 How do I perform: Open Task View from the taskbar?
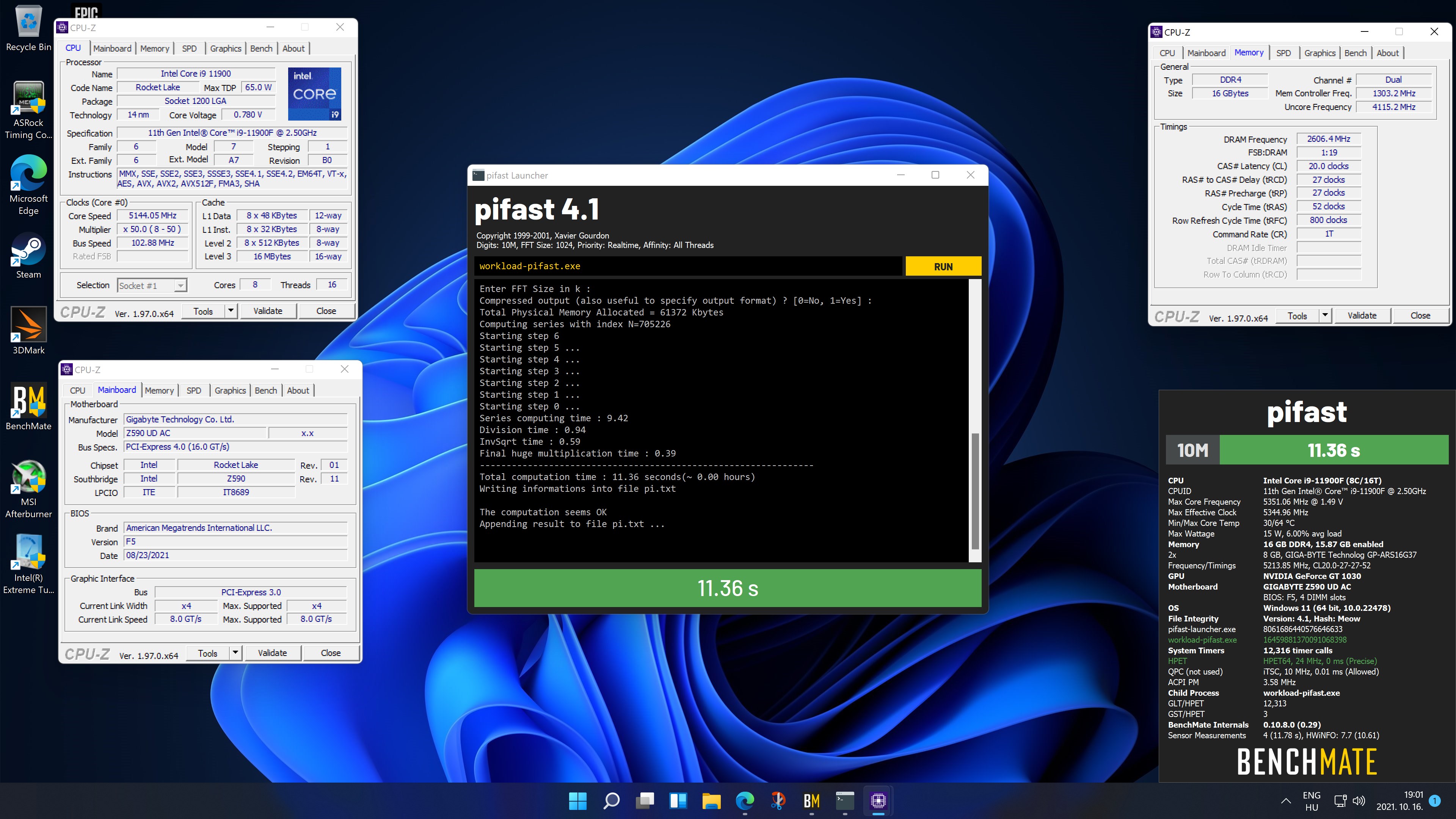[644, 800]
